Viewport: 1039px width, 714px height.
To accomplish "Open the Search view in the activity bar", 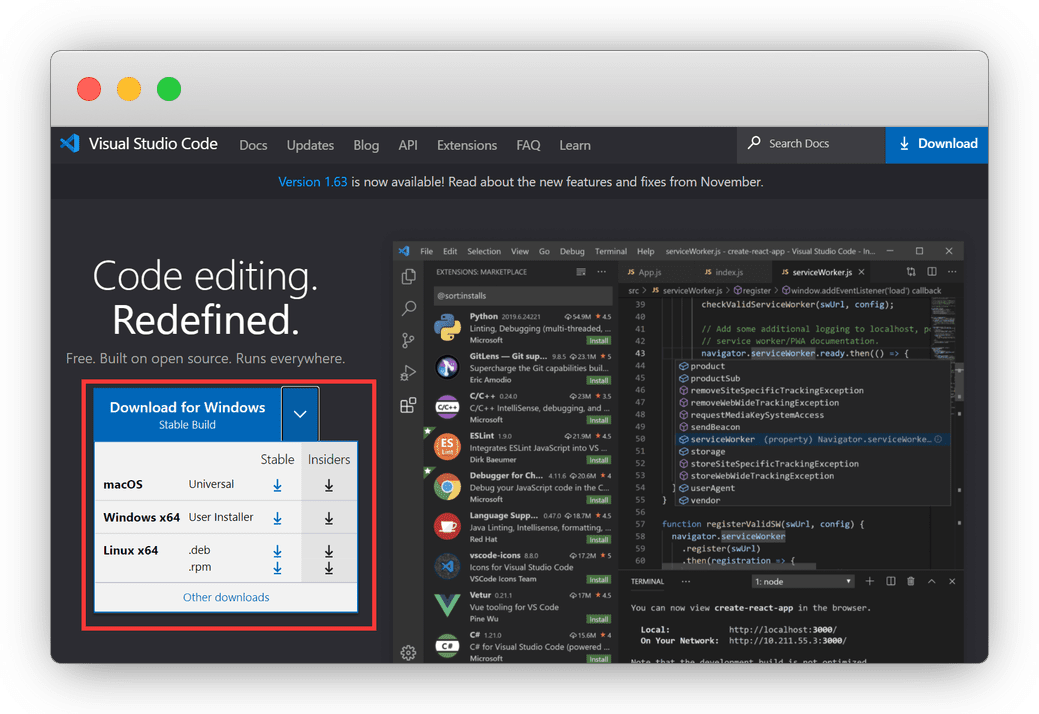I will tap(409, 309).
